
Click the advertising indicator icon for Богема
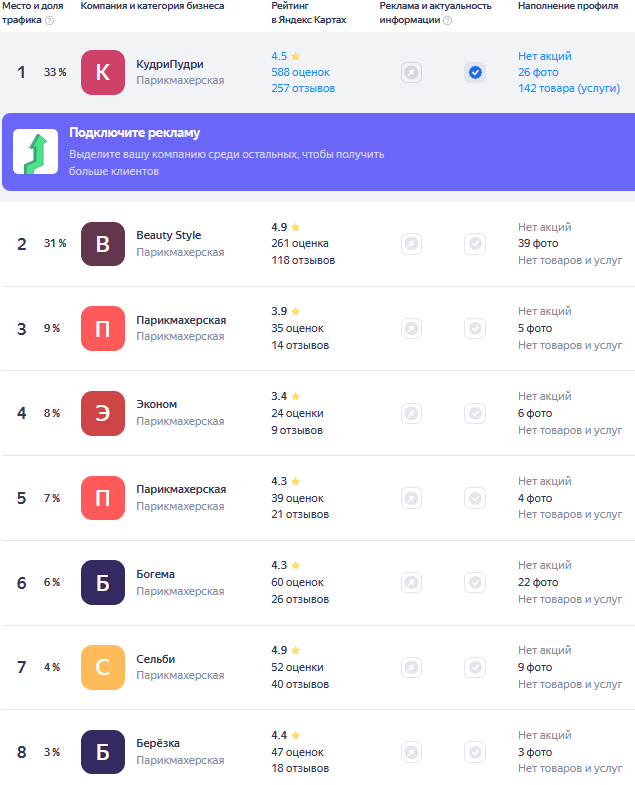pos(411,582)
